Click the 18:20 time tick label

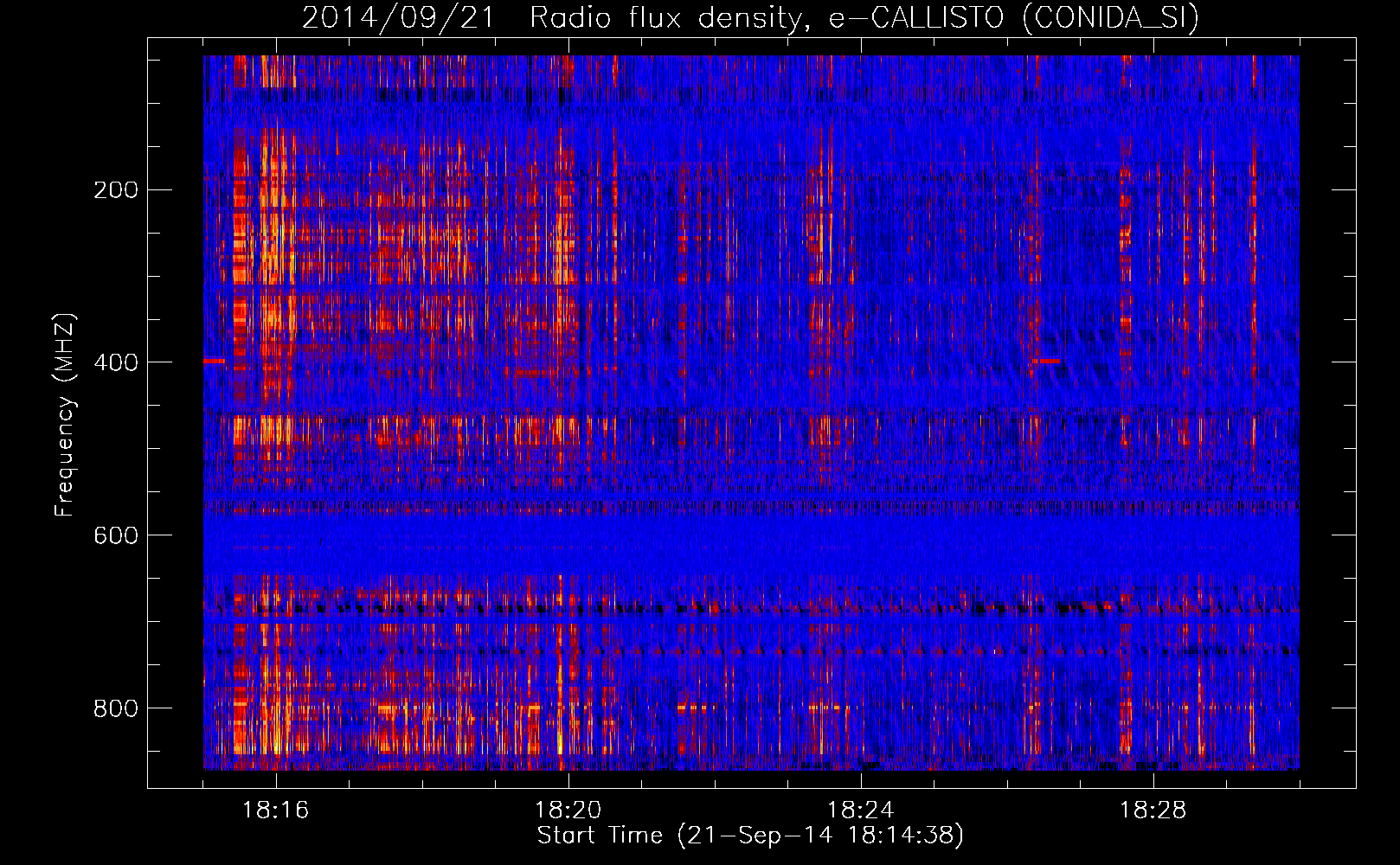[568, 811]
